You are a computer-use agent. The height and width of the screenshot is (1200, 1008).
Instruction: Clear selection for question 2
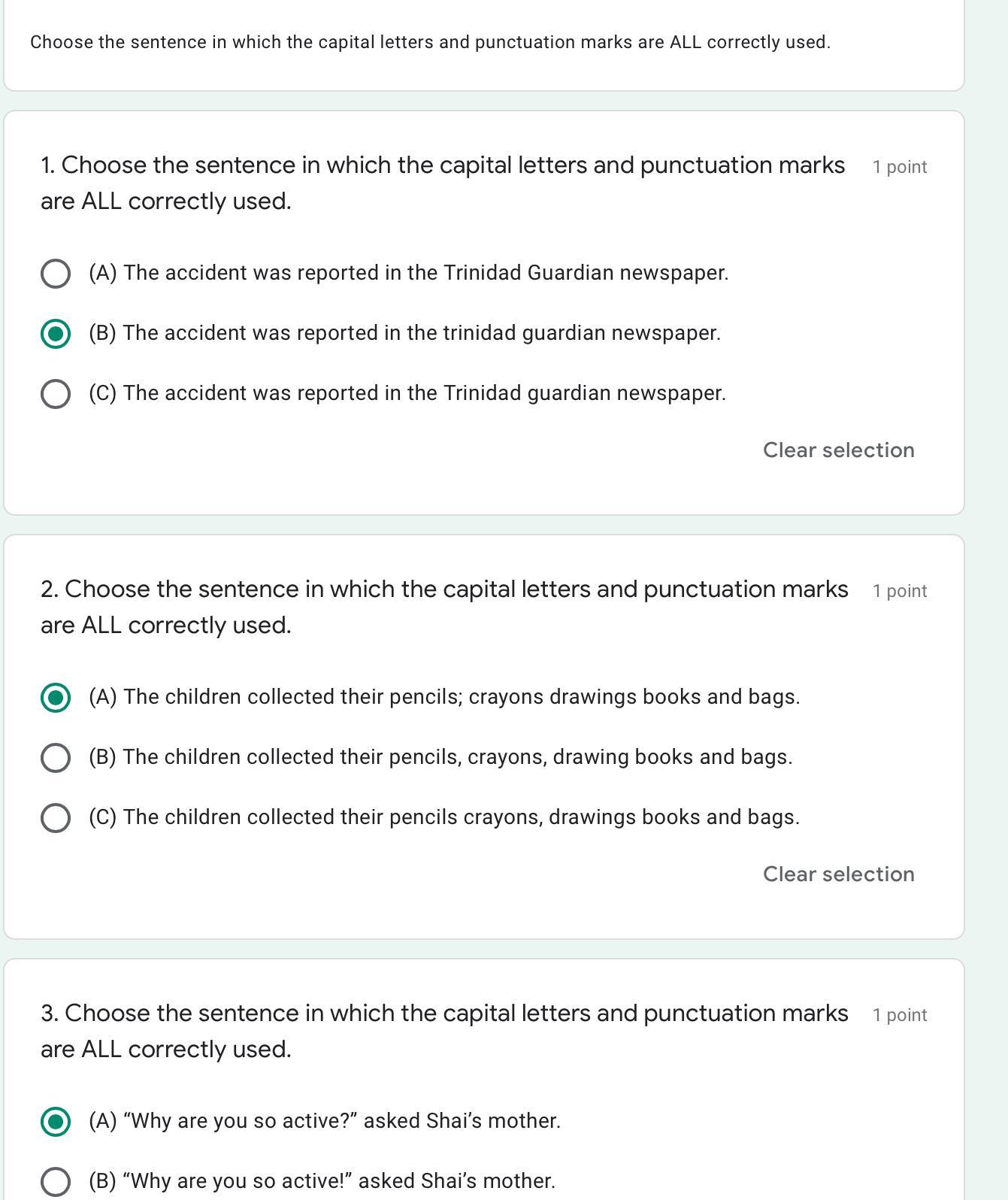point(839,874)
